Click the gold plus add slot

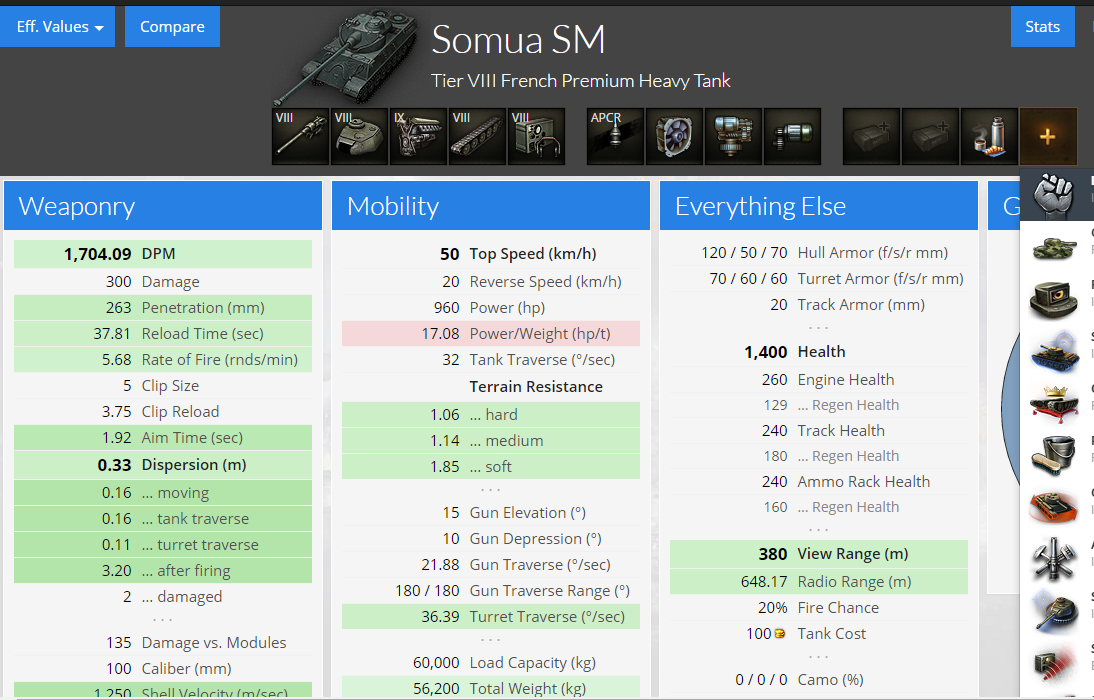pyautogui.click(x=1048, y=136)
